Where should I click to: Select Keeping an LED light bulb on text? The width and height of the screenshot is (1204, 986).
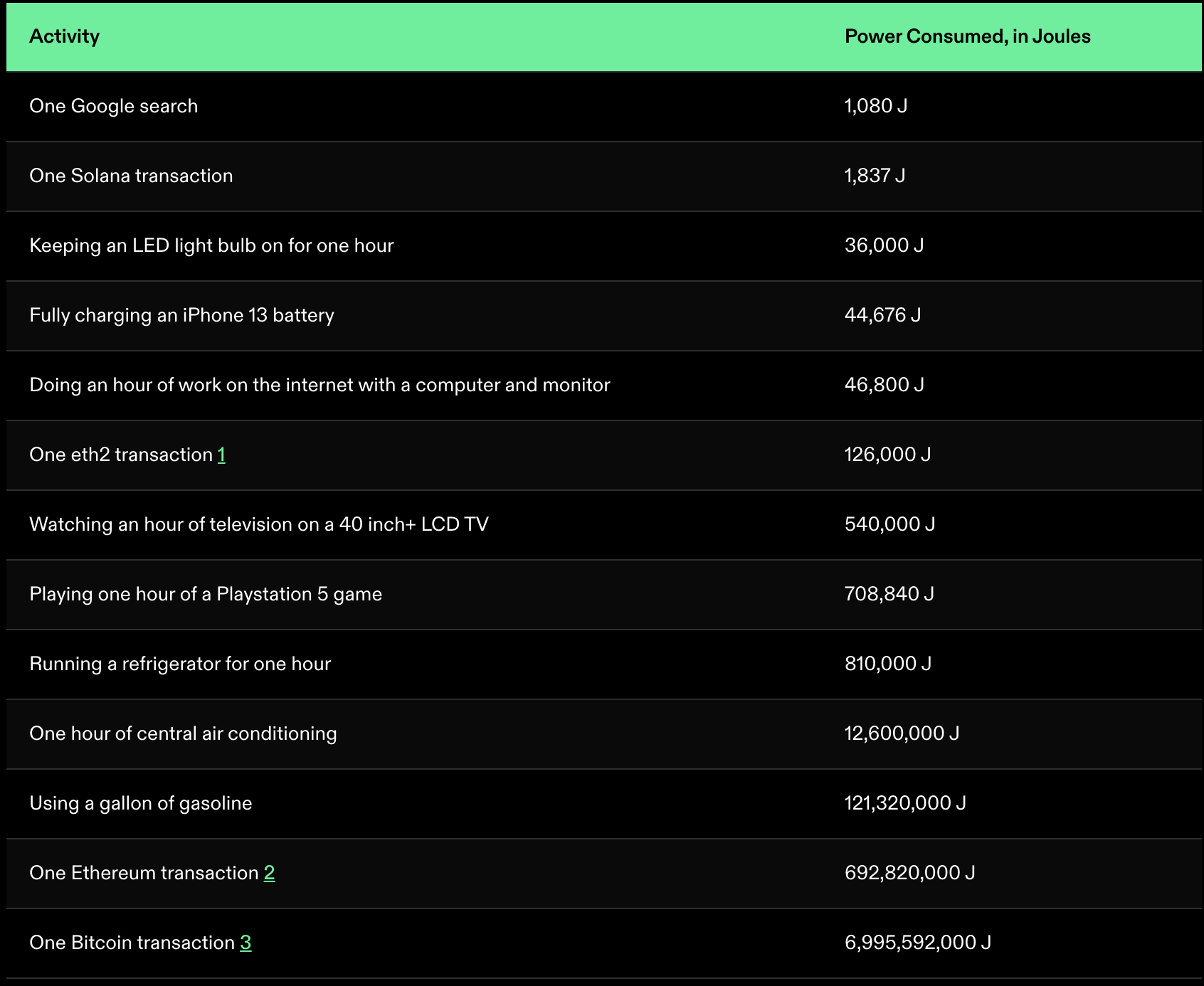coord(212,245)
